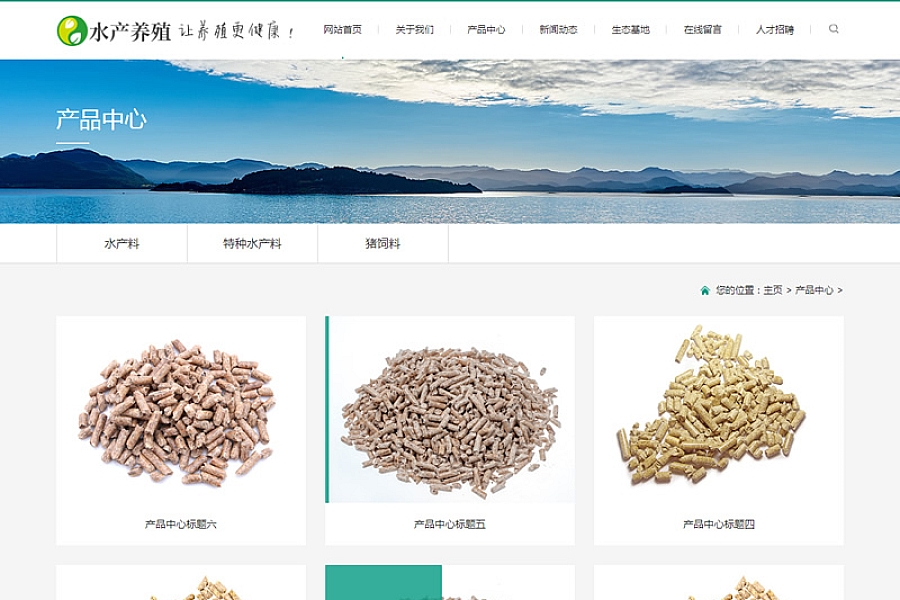Open the 产品中心标题六 title link
This screenshot has width=900, height=600.
pyautogui.click(x=181, y=524)
